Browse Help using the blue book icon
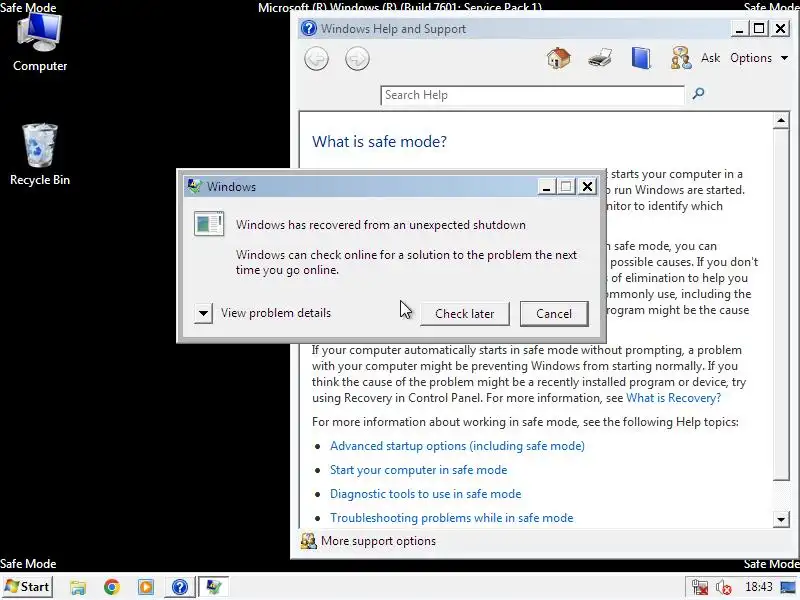 641,58
